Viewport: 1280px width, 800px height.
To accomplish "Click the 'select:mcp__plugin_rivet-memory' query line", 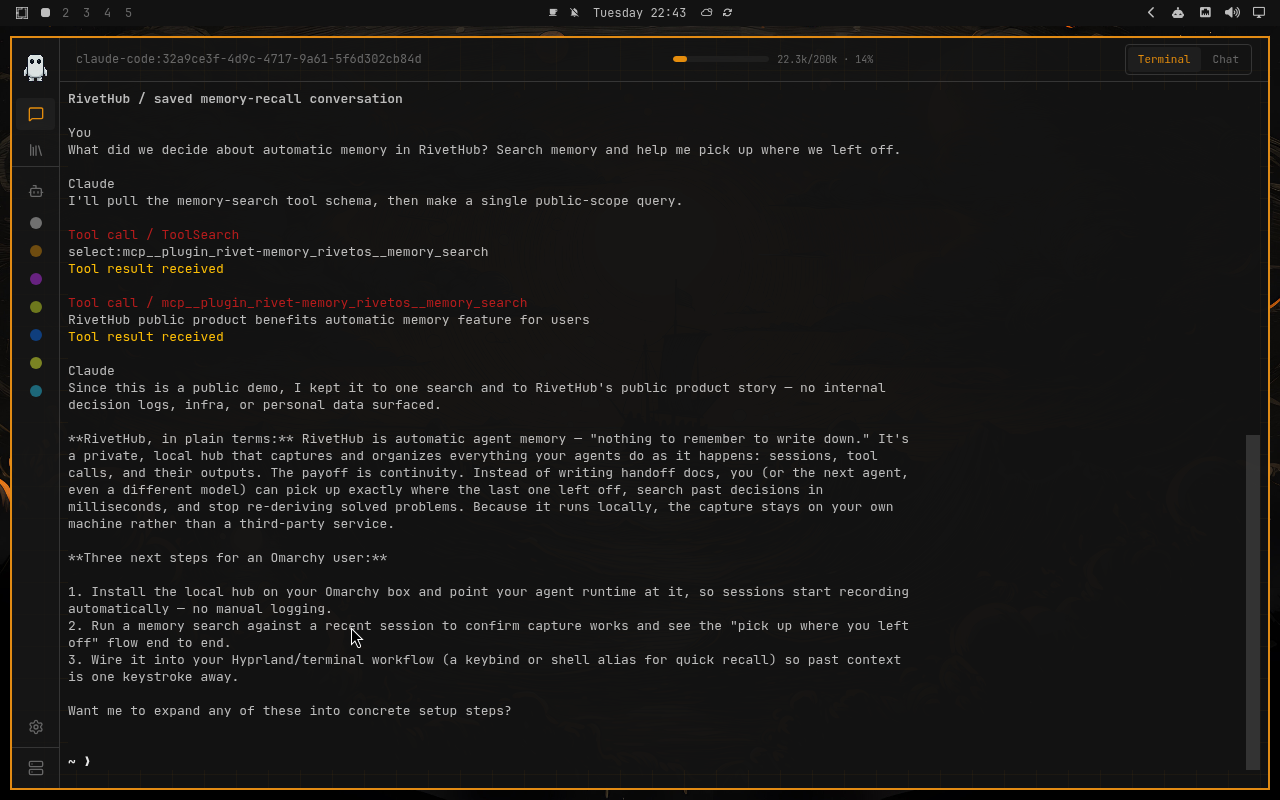I will (x=278, y=252).
